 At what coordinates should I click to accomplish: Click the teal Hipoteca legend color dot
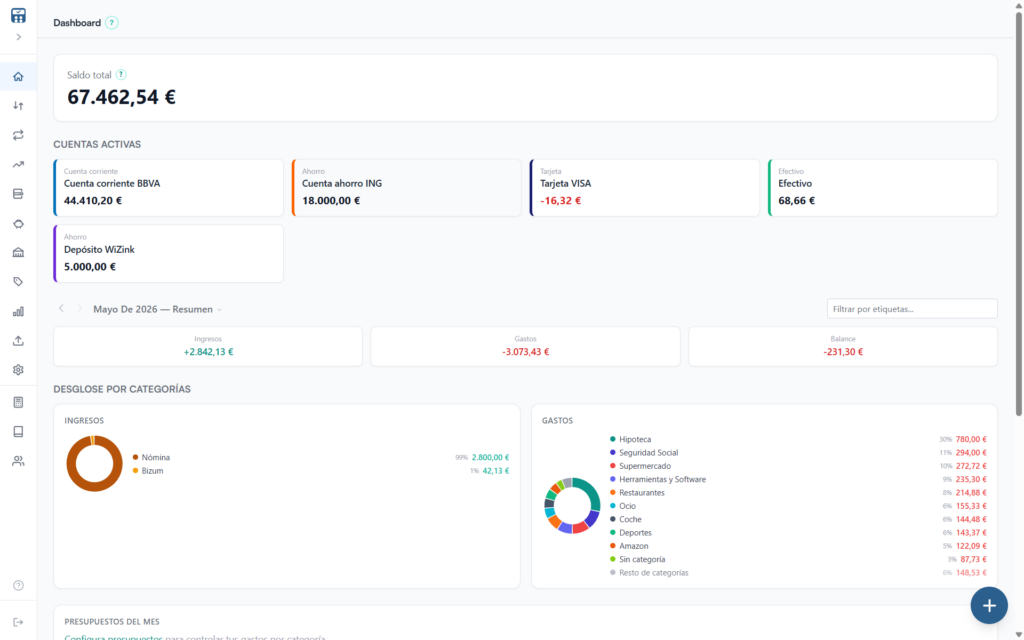[x=613, y=440]
